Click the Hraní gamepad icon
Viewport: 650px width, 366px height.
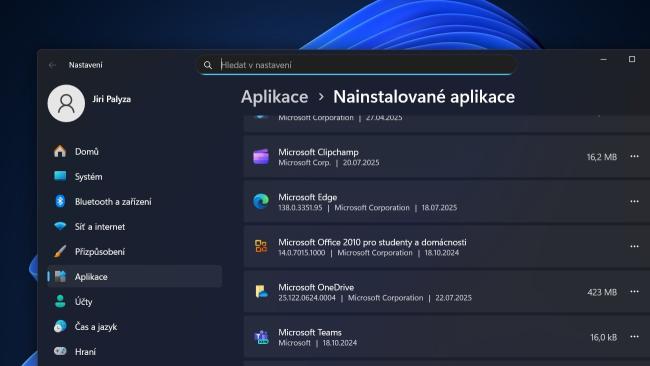(x=60, y=351)
